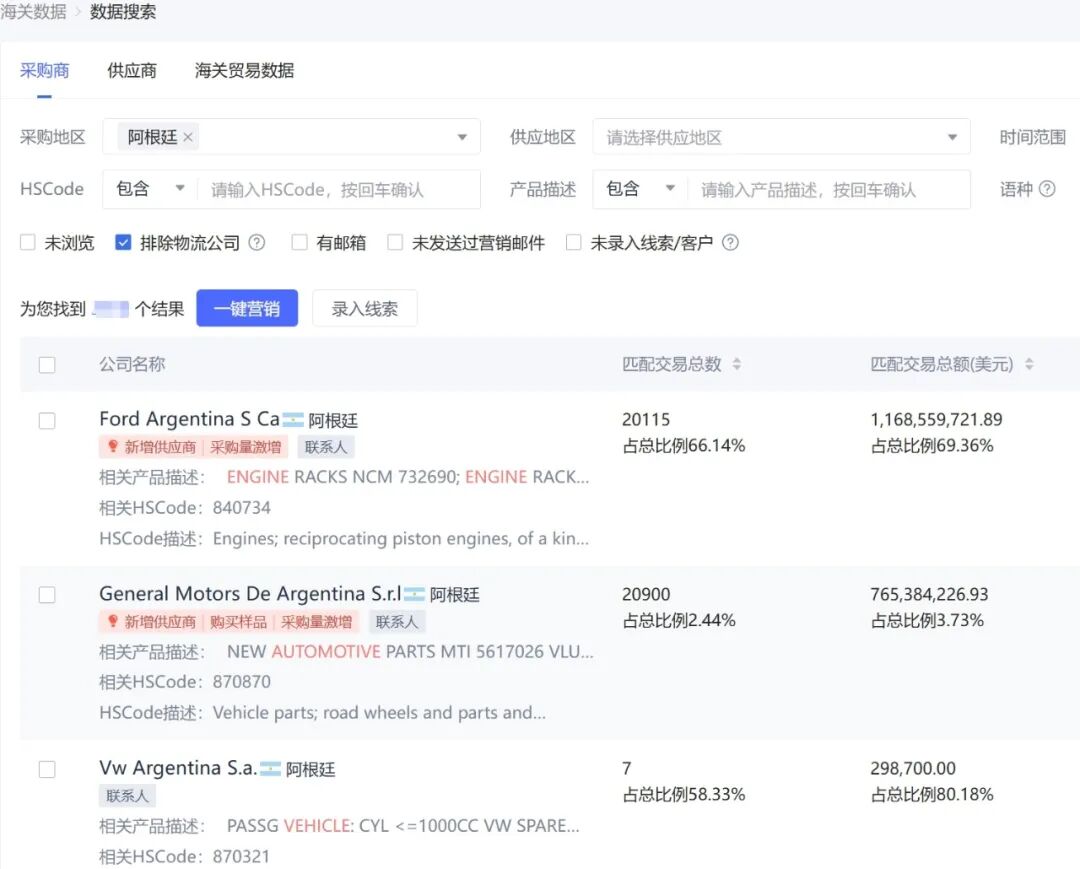Open the 海关贸易数据 tab
Screen dimensions: 1080x869
click(x=245, y=70)
